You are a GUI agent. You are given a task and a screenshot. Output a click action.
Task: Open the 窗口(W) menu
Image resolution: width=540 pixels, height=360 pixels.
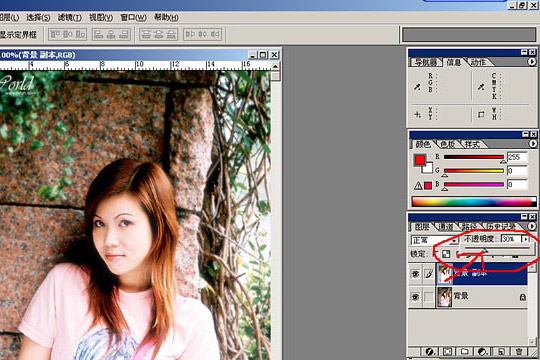point(134,17)
